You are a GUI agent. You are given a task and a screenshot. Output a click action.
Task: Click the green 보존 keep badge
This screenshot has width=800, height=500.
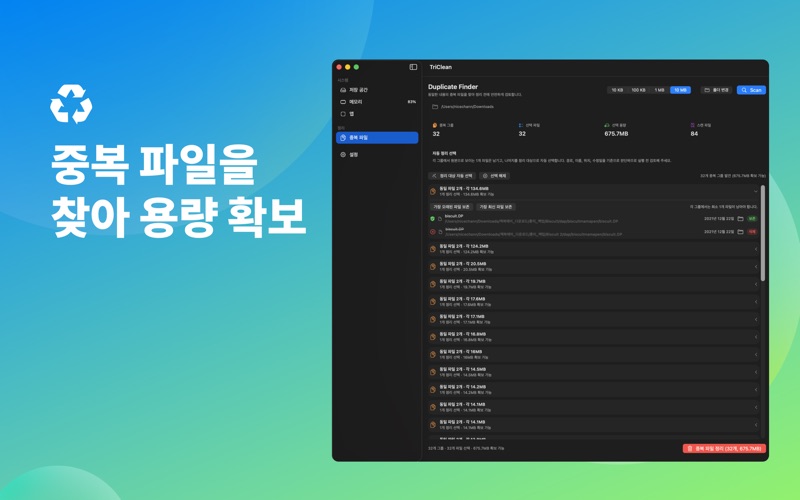tap(752, 219)
